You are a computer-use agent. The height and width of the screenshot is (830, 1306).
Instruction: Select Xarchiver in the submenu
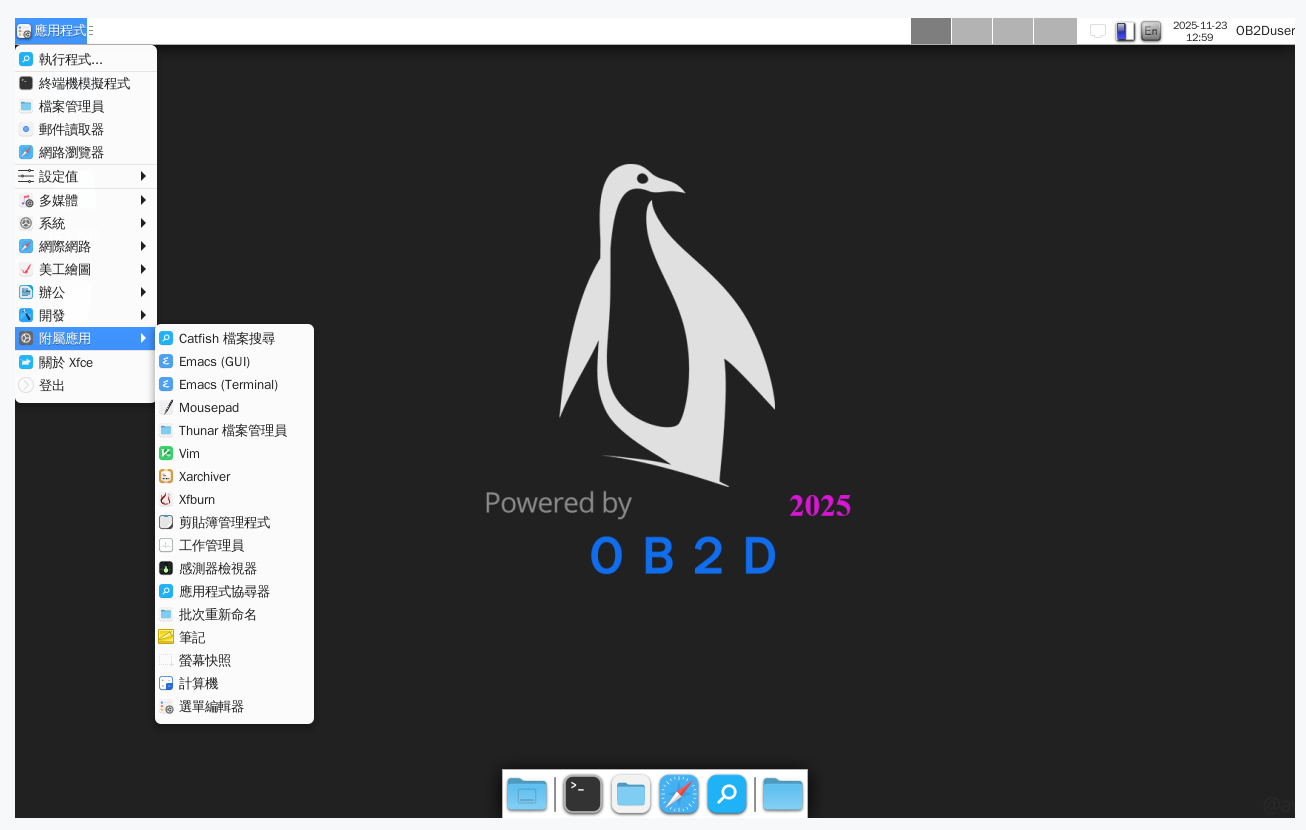coord(204,476)
